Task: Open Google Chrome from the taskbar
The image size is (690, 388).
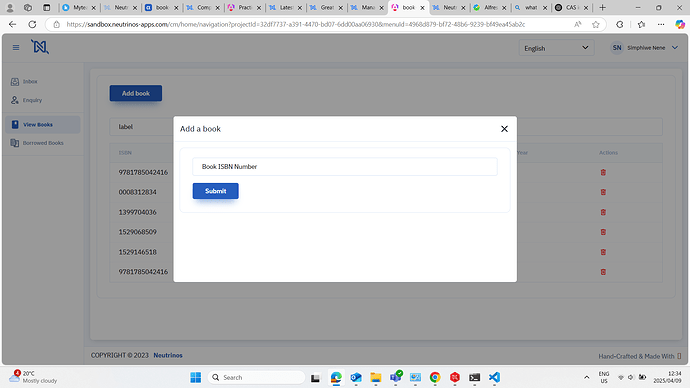Action: 435,377
